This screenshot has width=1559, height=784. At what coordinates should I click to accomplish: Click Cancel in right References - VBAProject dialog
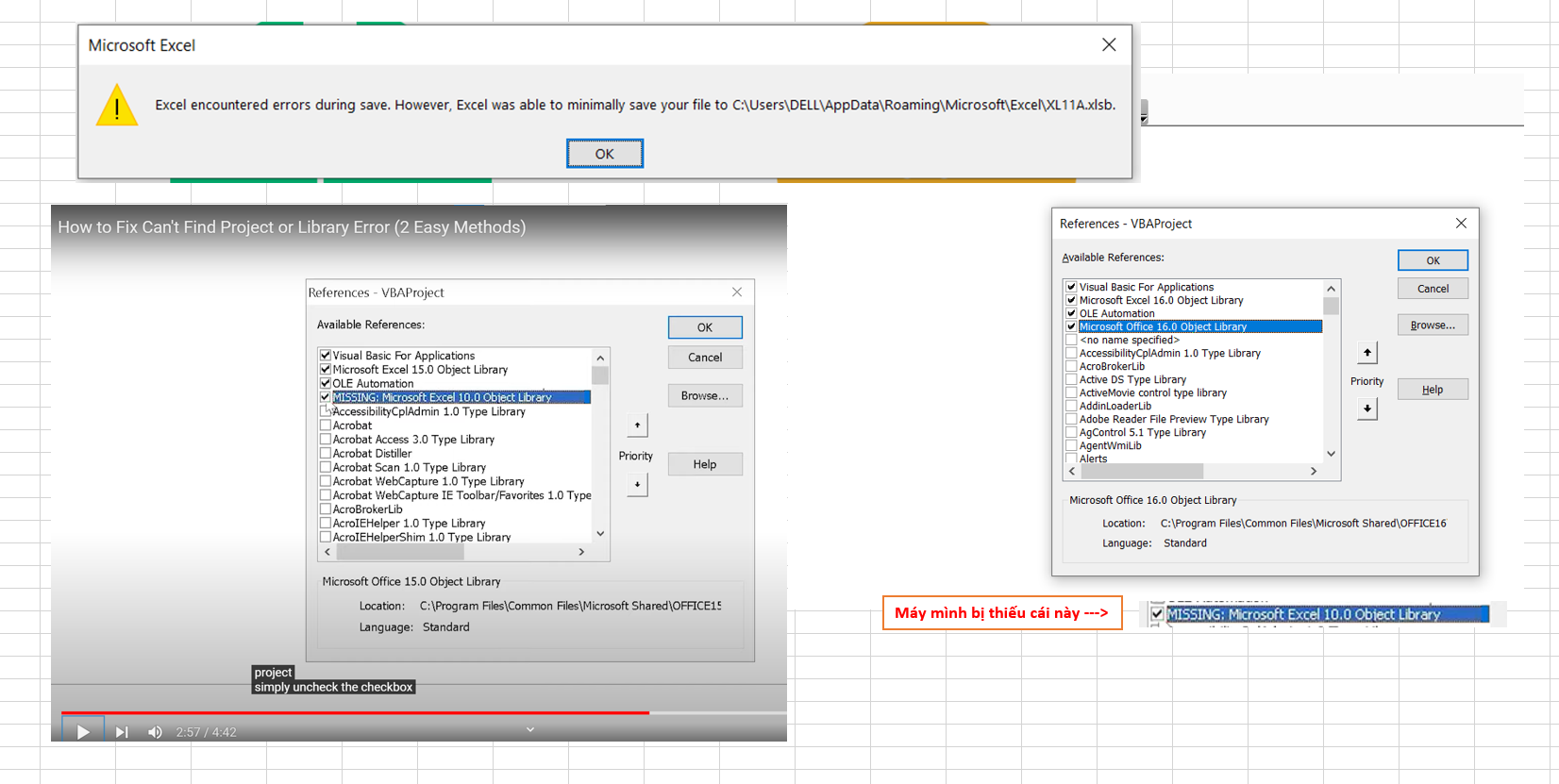(x=1433, y=289)
